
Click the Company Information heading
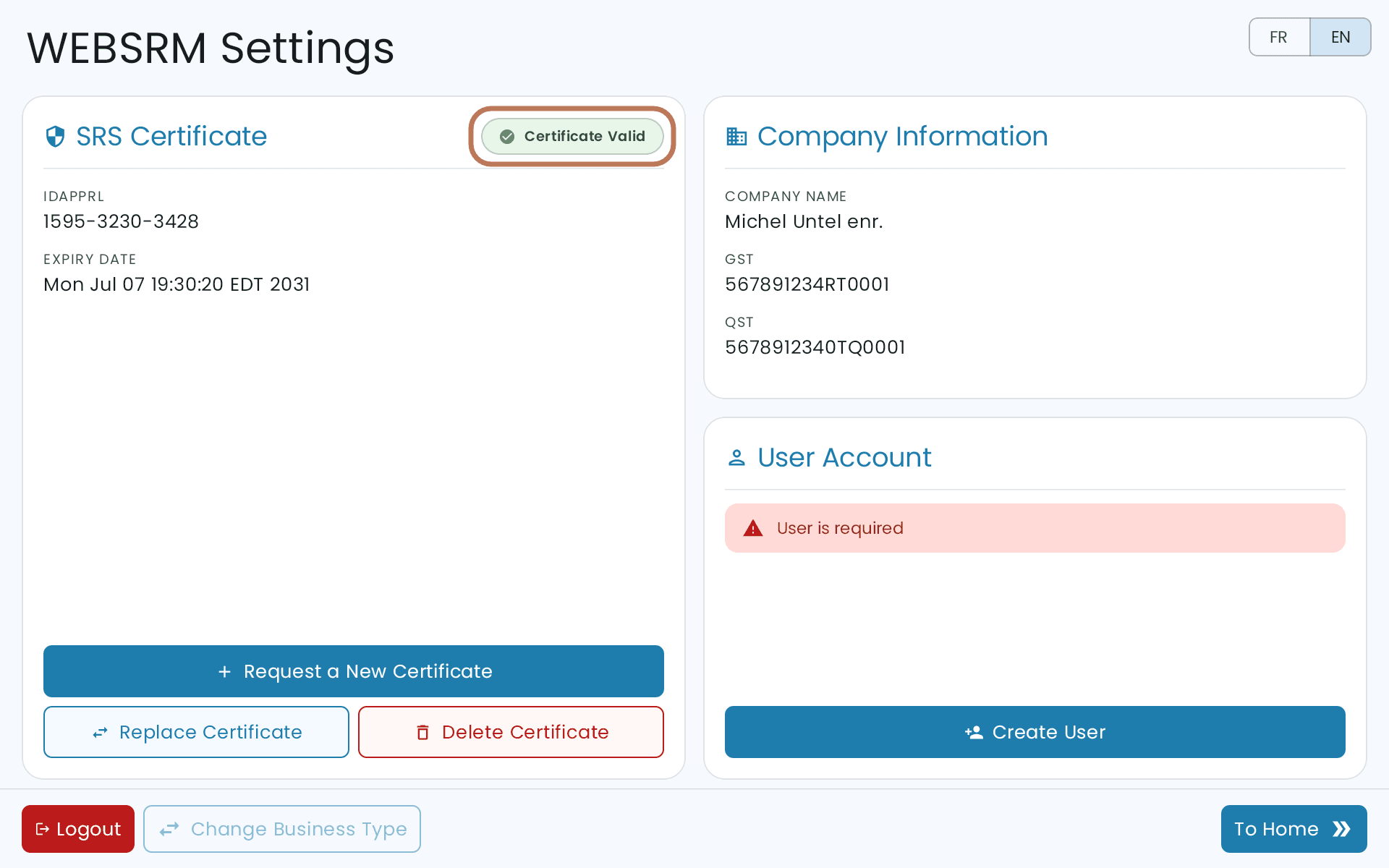(x=903, y=136)
